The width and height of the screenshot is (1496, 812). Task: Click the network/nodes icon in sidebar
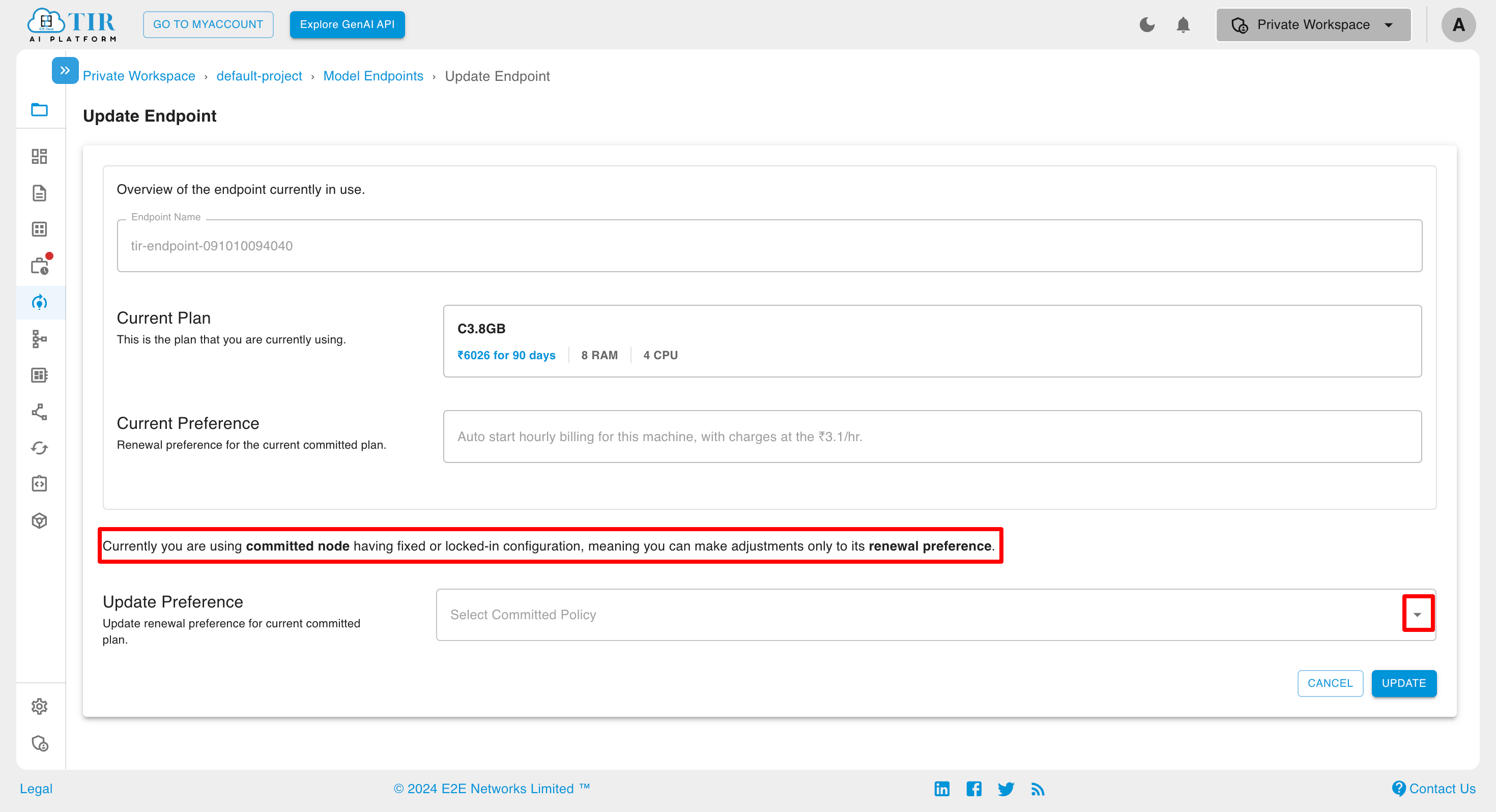(x=40, y=339)
